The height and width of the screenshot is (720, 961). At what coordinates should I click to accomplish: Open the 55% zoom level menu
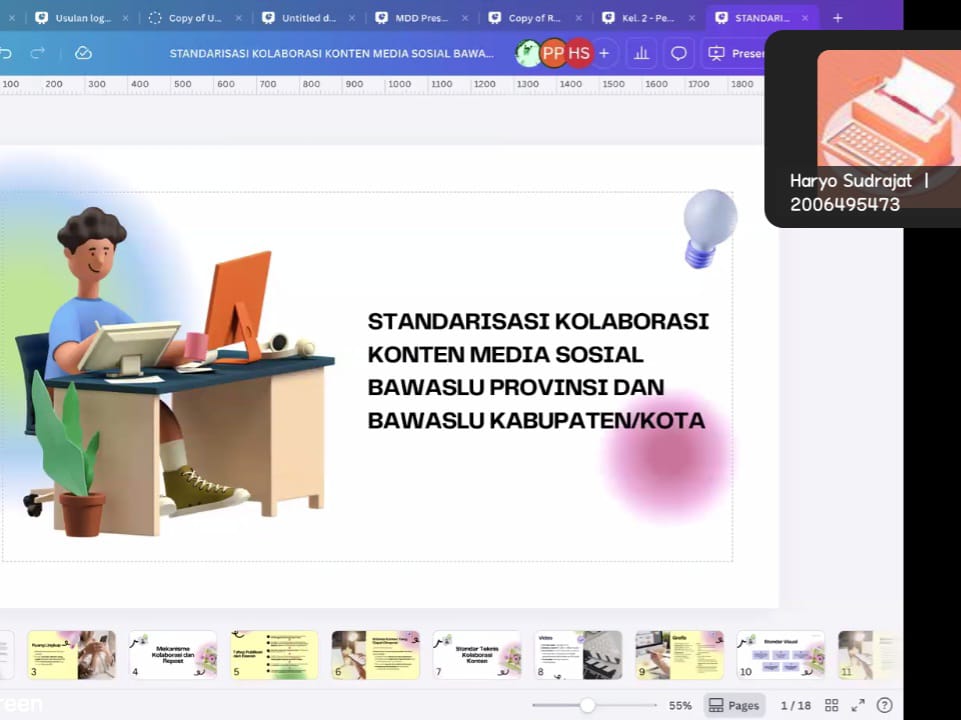[x=680, y=705]
